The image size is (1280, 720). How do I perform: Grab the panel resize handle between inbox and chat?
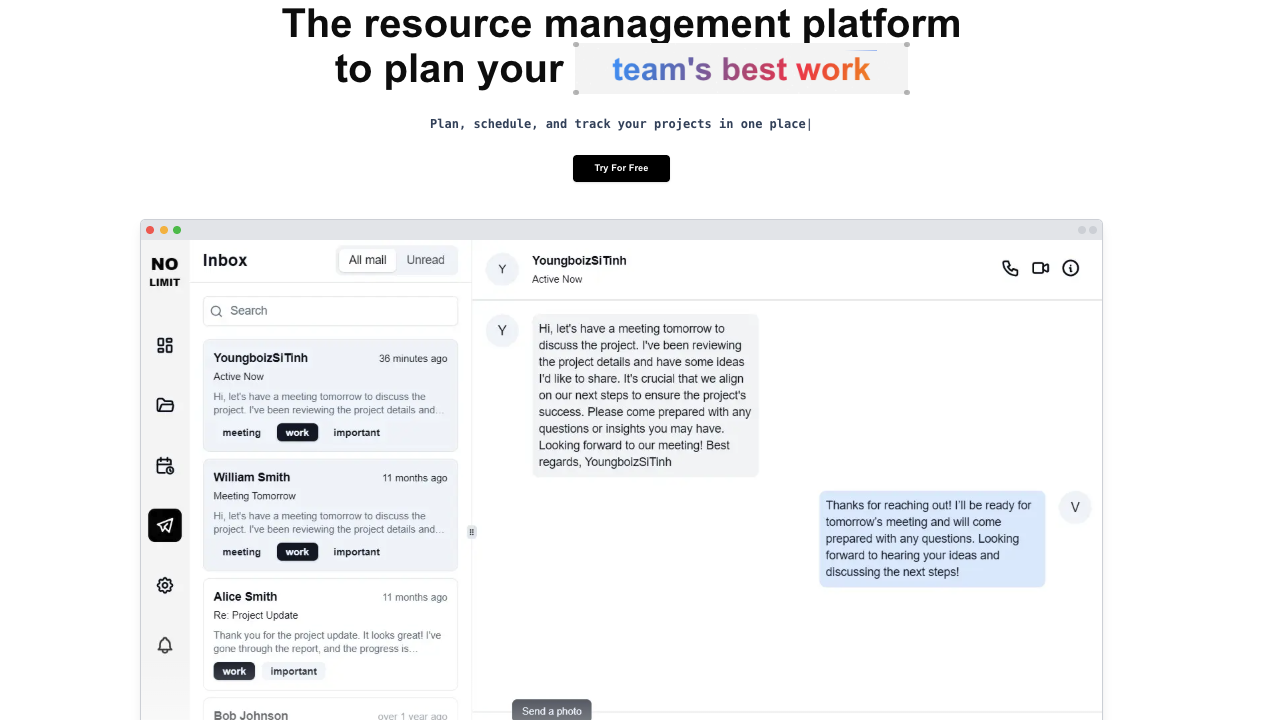coord(471,532)
